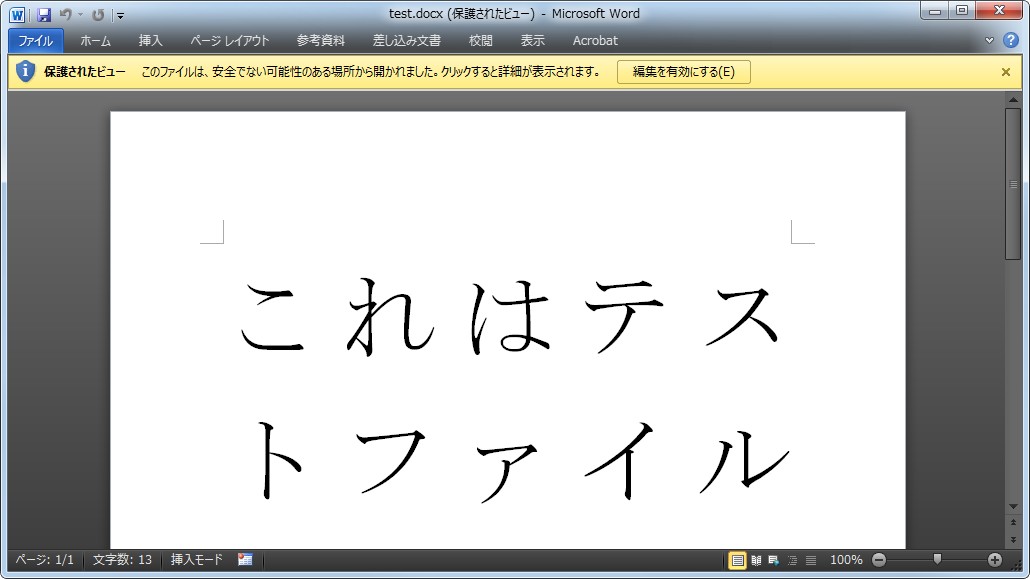Close the yellow Protected View message bar
The image size is (1030, 579).
1006,72
